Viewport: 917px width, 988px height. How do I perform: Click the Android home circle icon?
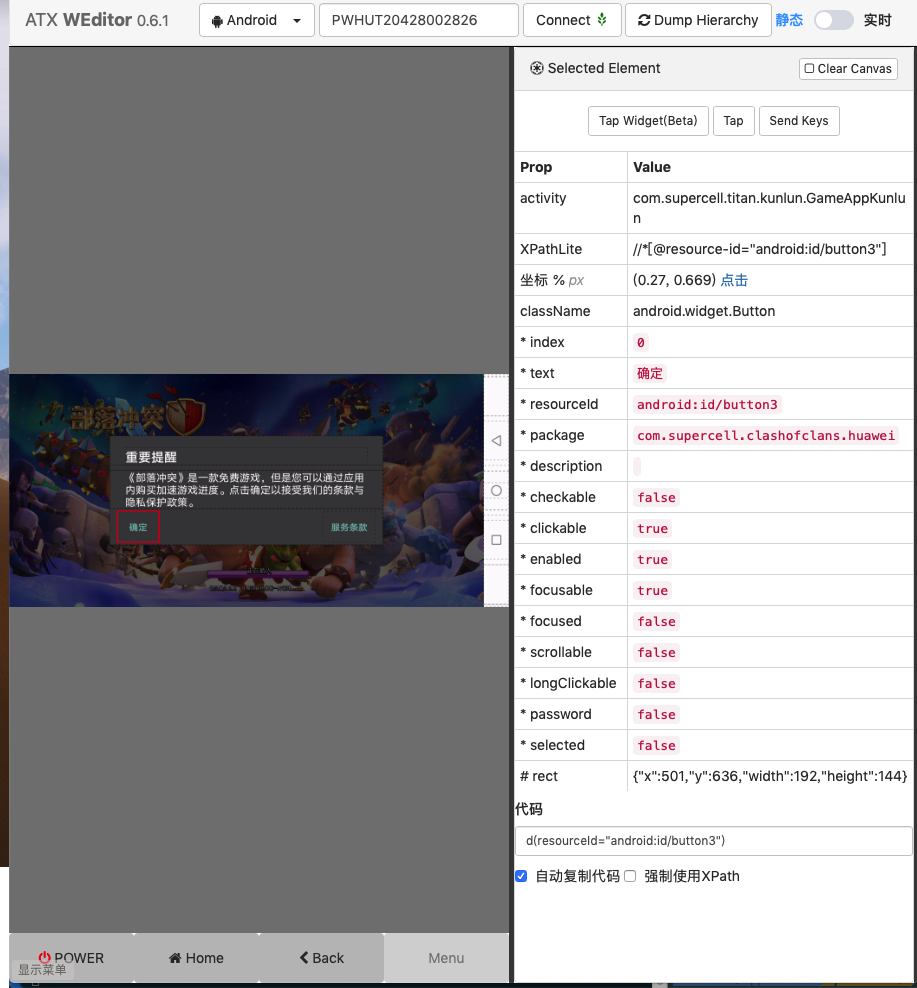[x=497, y=490]
